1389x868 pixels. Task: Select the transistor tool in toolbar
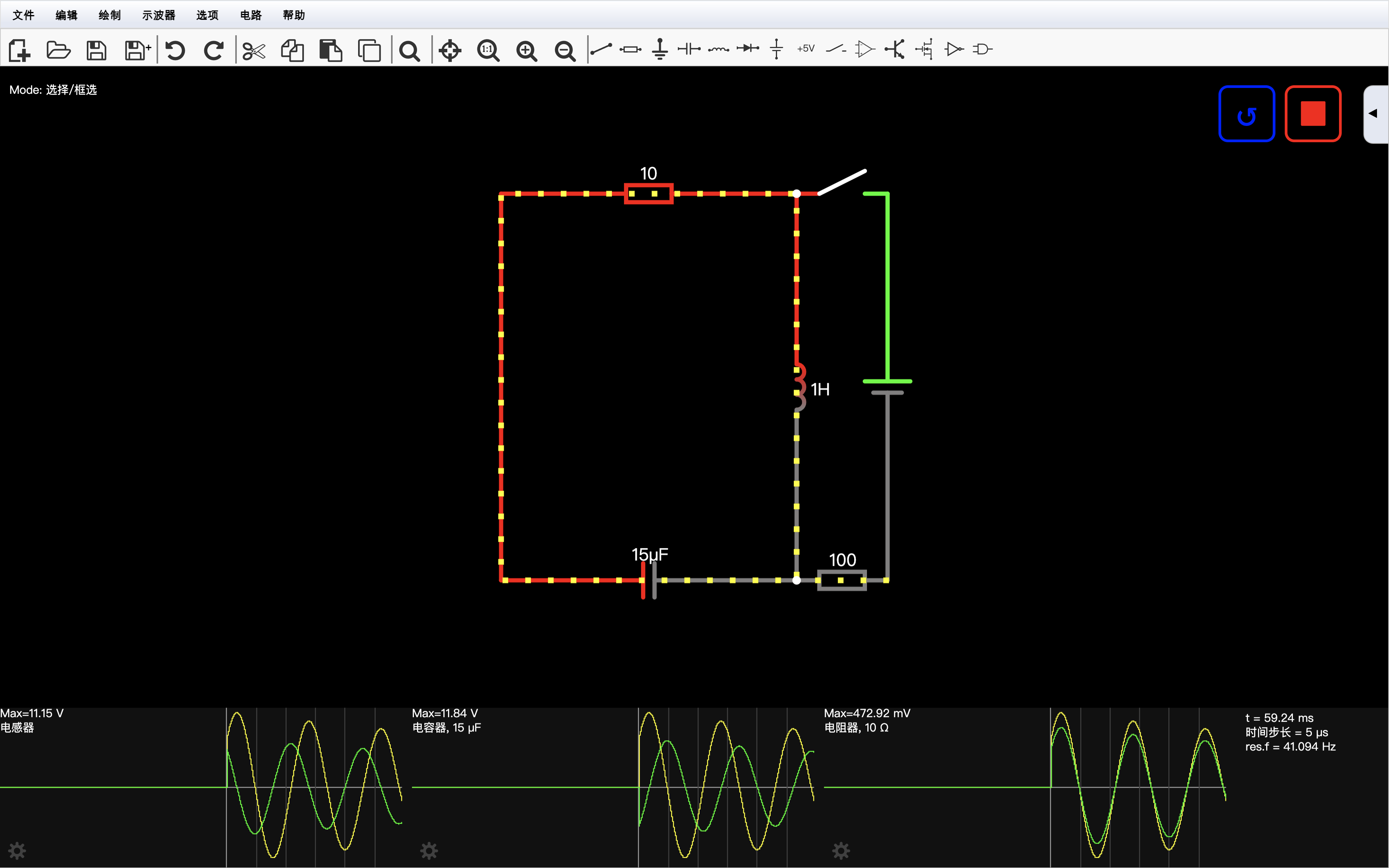pos(894,49)
